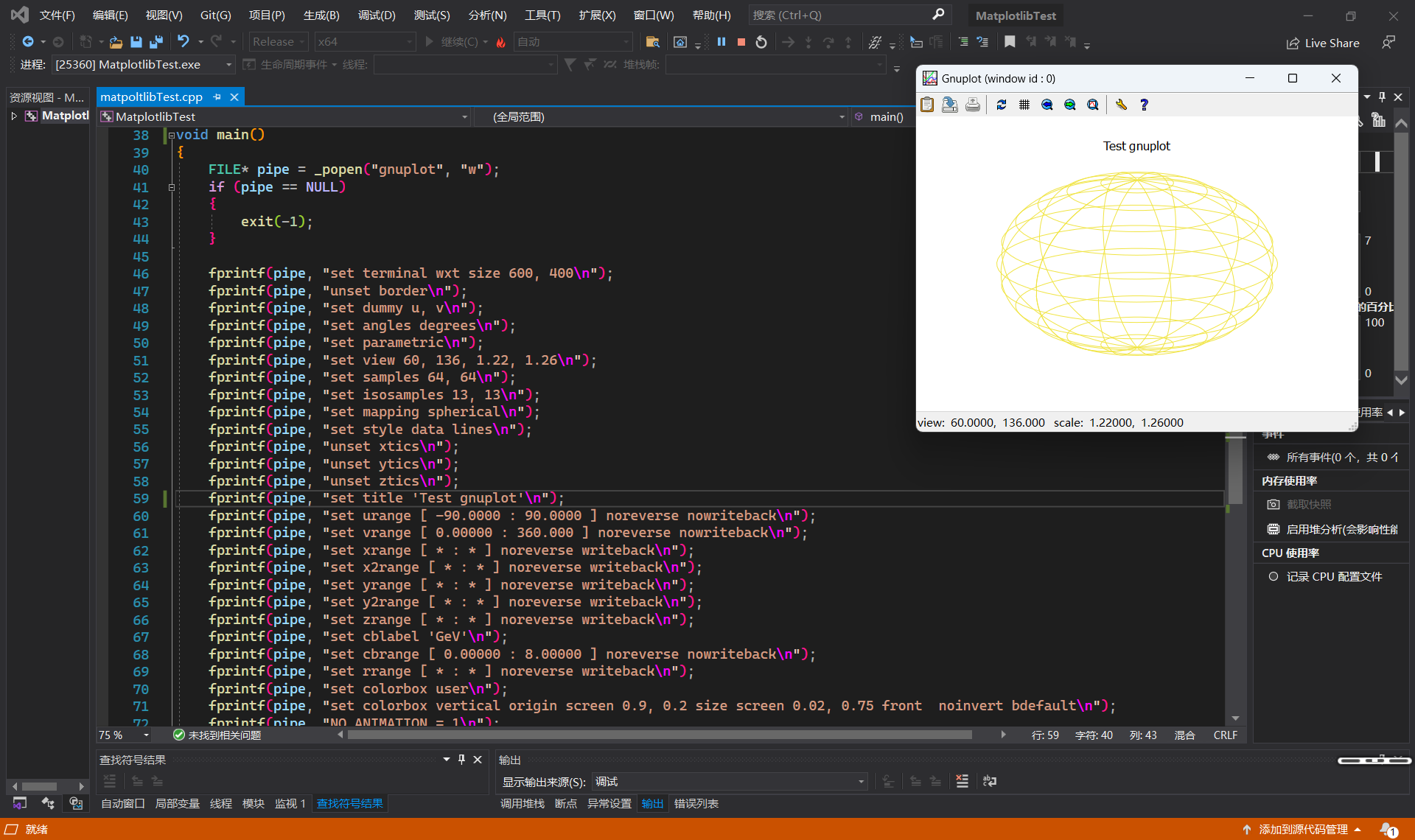
Task: Toggle grid in gnuplot window
Action: (1024, 105)
